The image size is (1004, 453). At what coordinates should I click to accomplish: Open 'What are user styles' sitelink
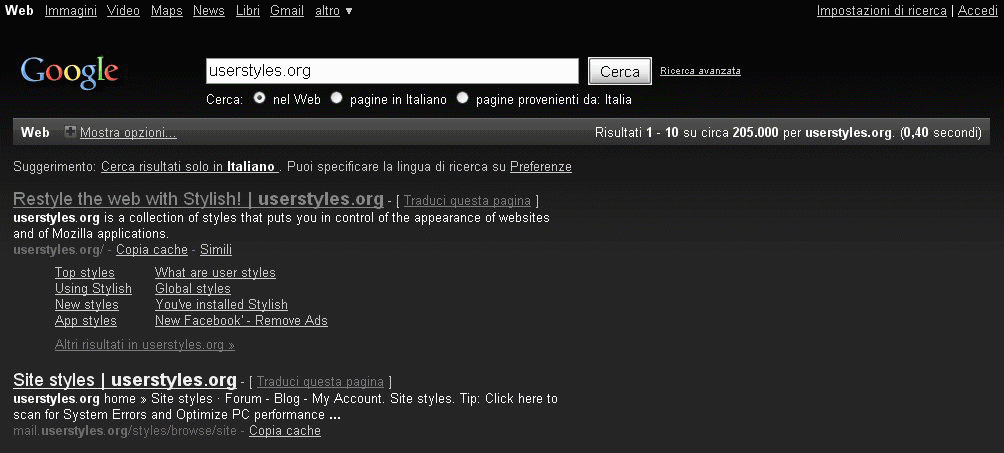point(215,272)
